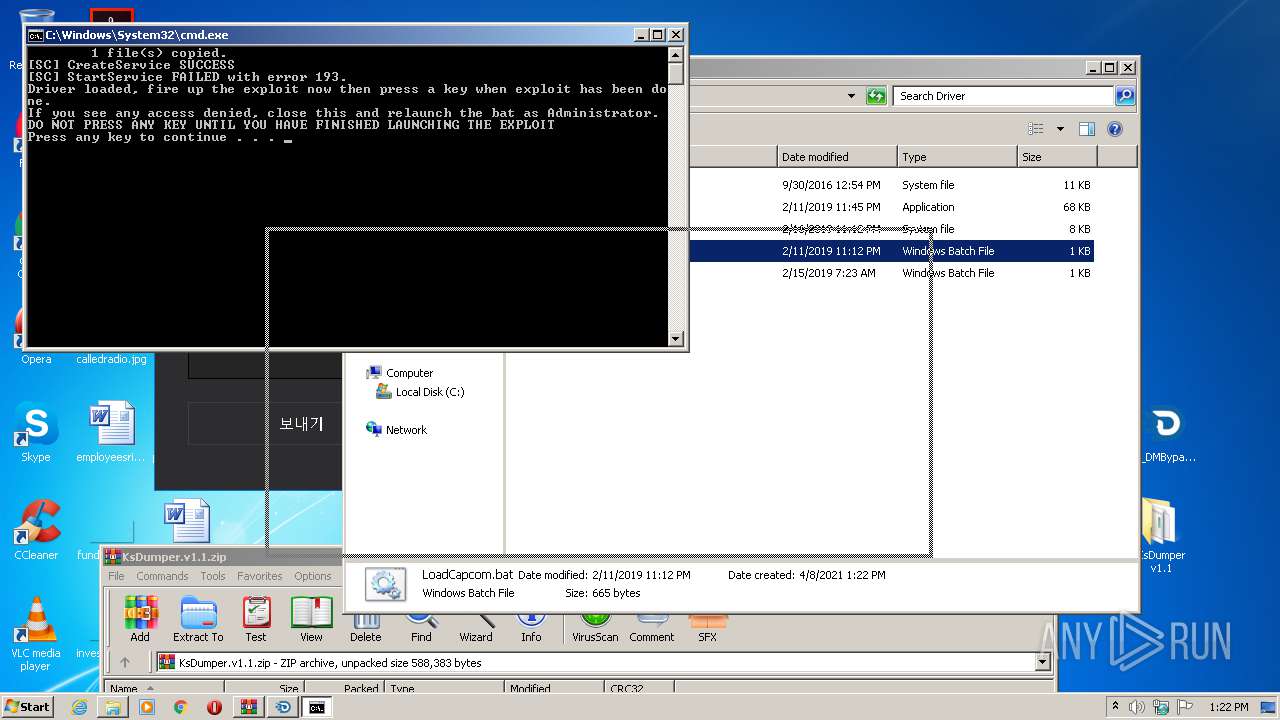Open the Options menu in WinRAR
The width and height of the screenshot is (1280, 720).
point(313,576)
